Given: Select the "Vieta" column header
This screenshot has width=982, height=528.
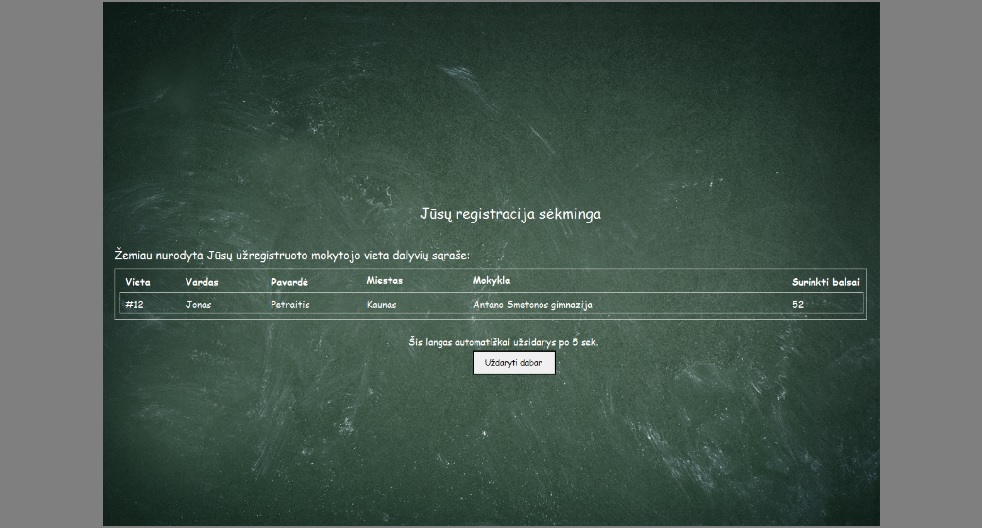Looking at the screenshot, I should (x=138, y=282).
